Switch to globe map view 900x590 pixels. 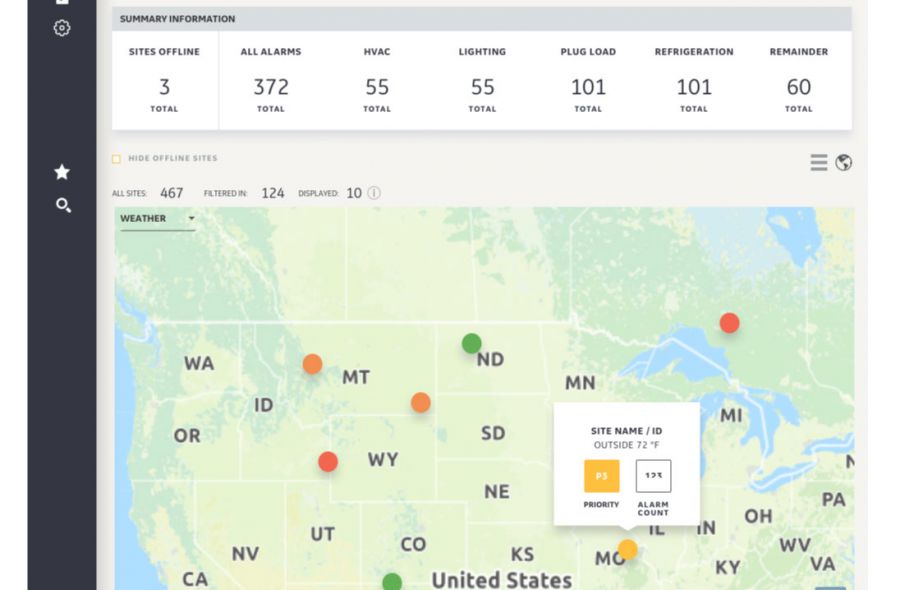[x=844, y=163]
